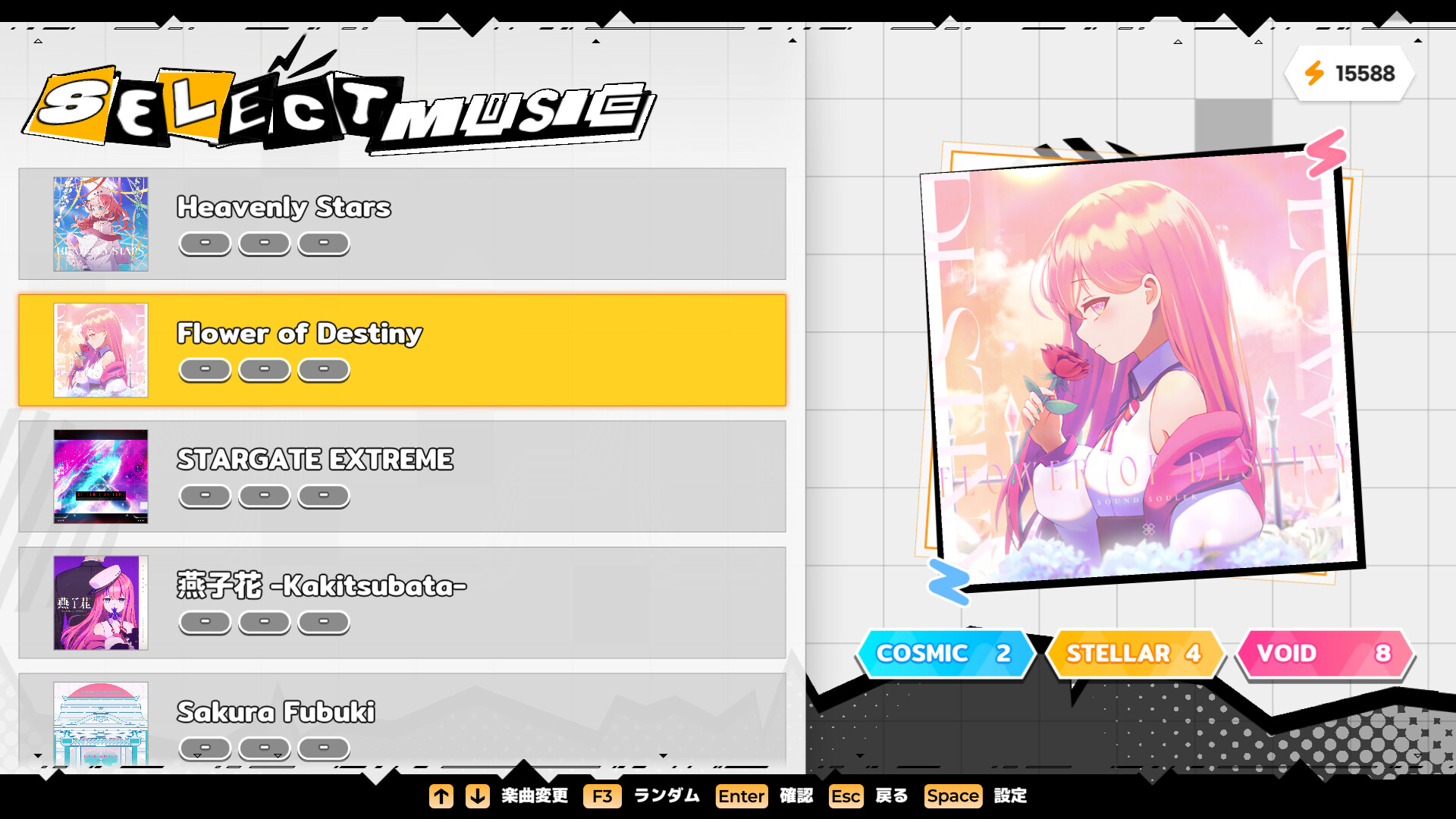The height and width of the screenshot is (819, 1456).
Task: Click second score badge under STARGATE EXTREME
Action: 265,496
